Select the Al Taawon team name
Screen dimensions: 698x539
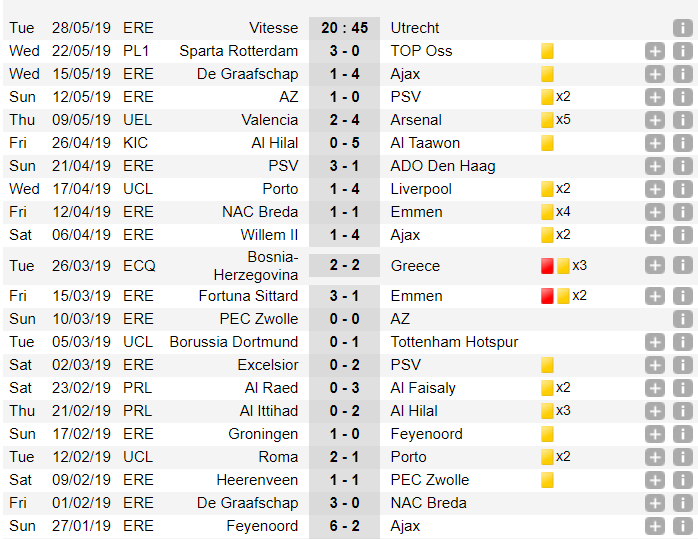tap(424, 143)
